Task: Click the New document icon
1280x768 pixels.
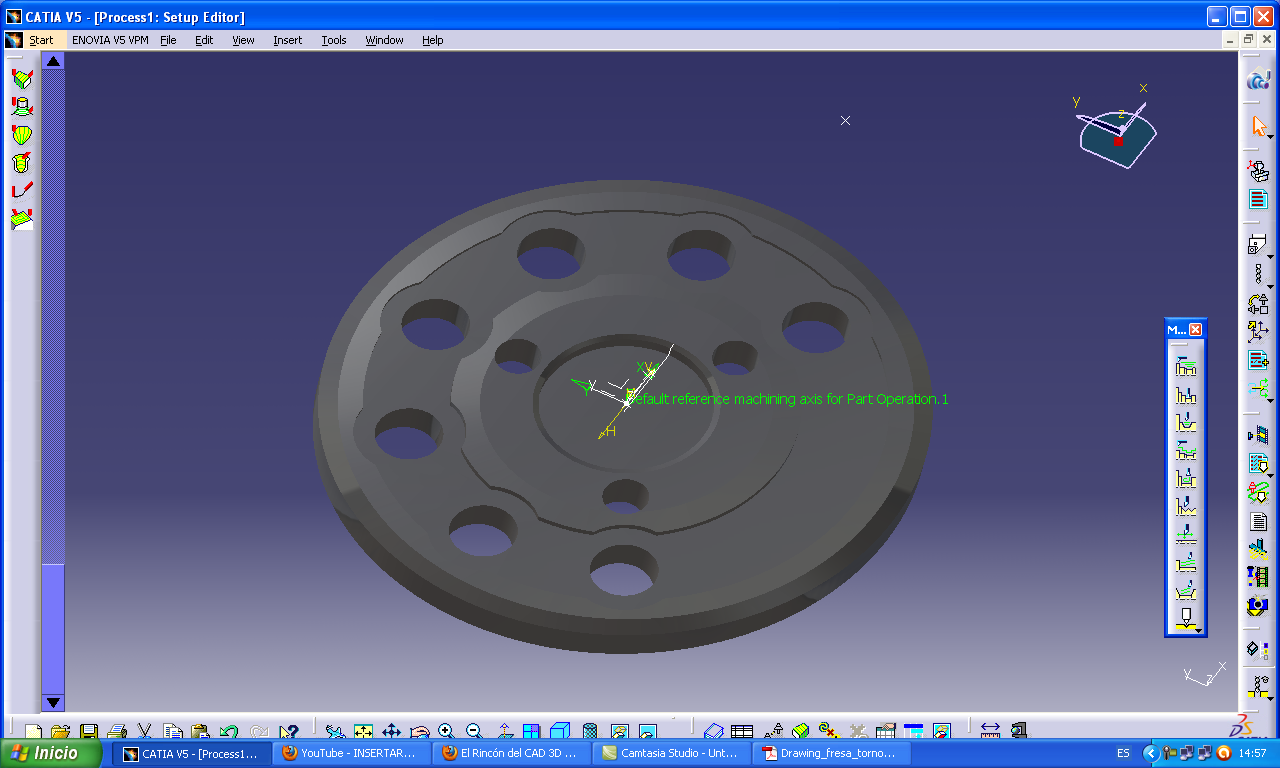Action: pyautogui.click(x=33, y=732)
